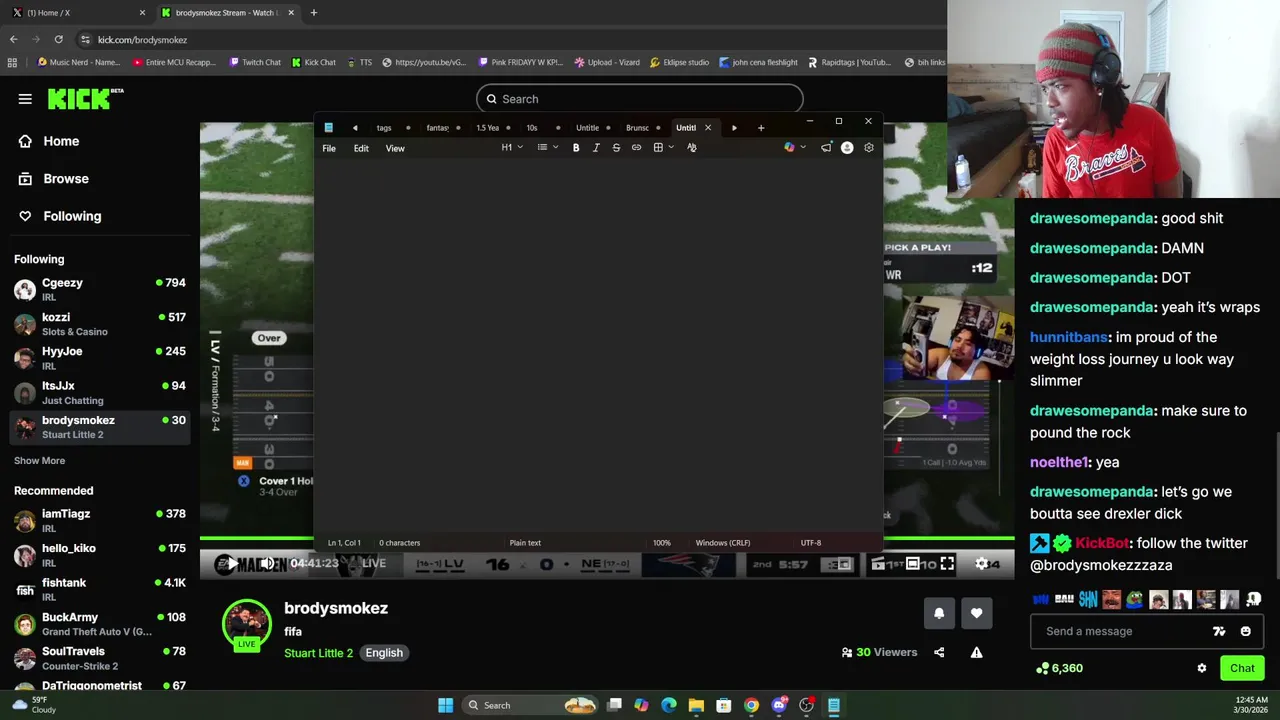Image resolution: width=1280 pixels, height=720 pixels.
Task: Close the active Untitled Notepad tab
Action: (708, 128)
